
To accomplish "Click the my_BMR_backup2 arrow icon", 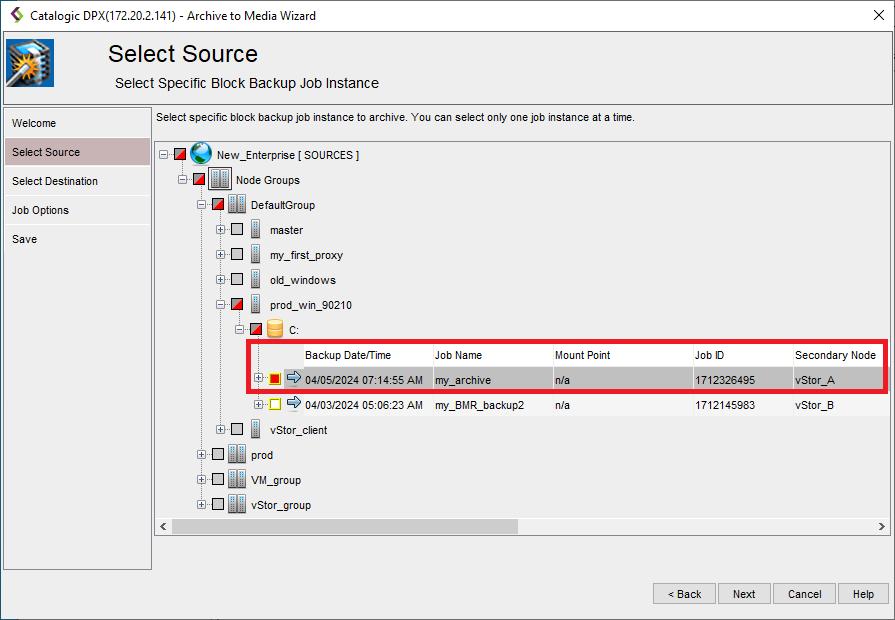I will point(294,403).
